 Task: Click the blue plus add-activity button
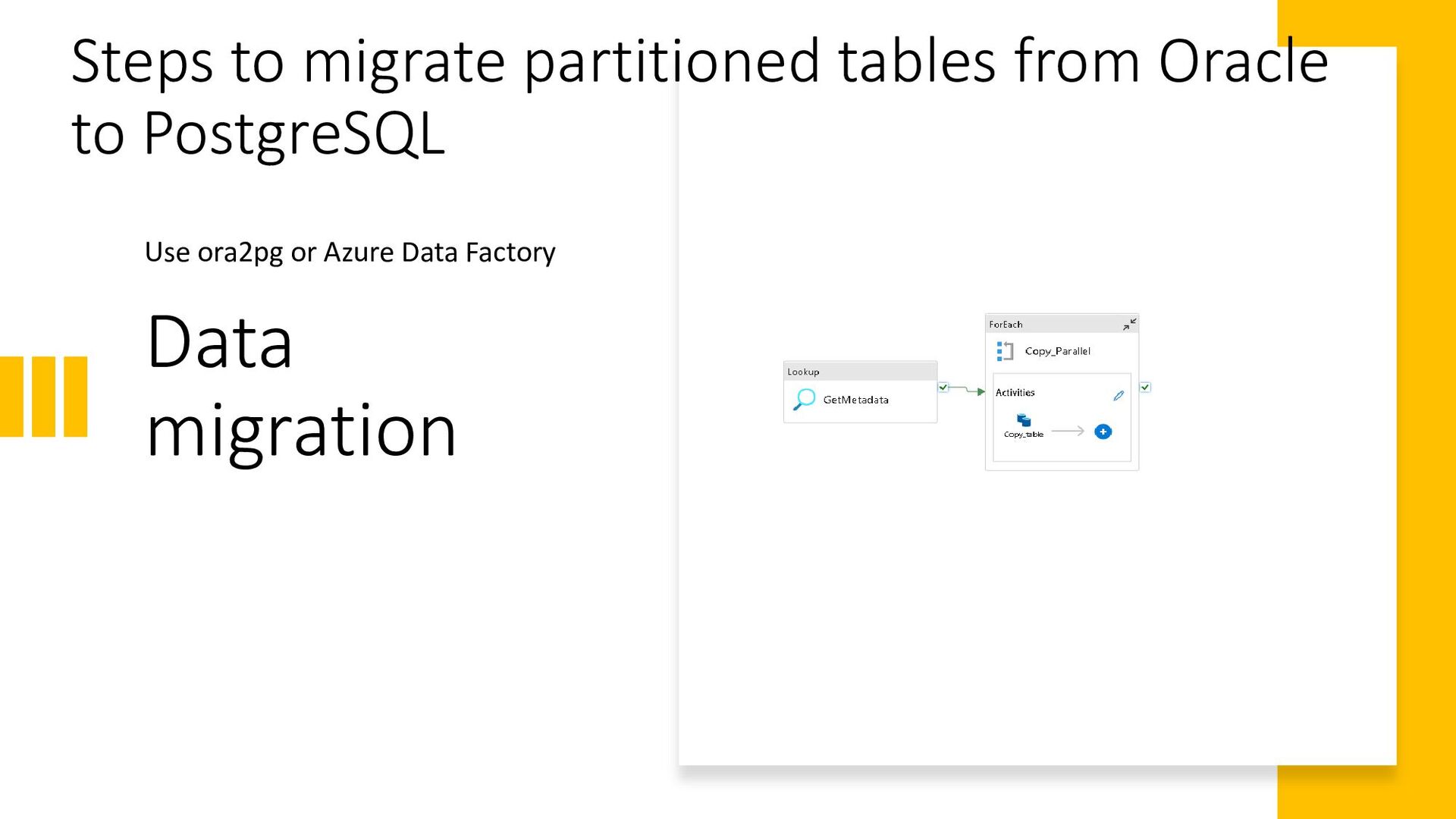coord(1103,431)
